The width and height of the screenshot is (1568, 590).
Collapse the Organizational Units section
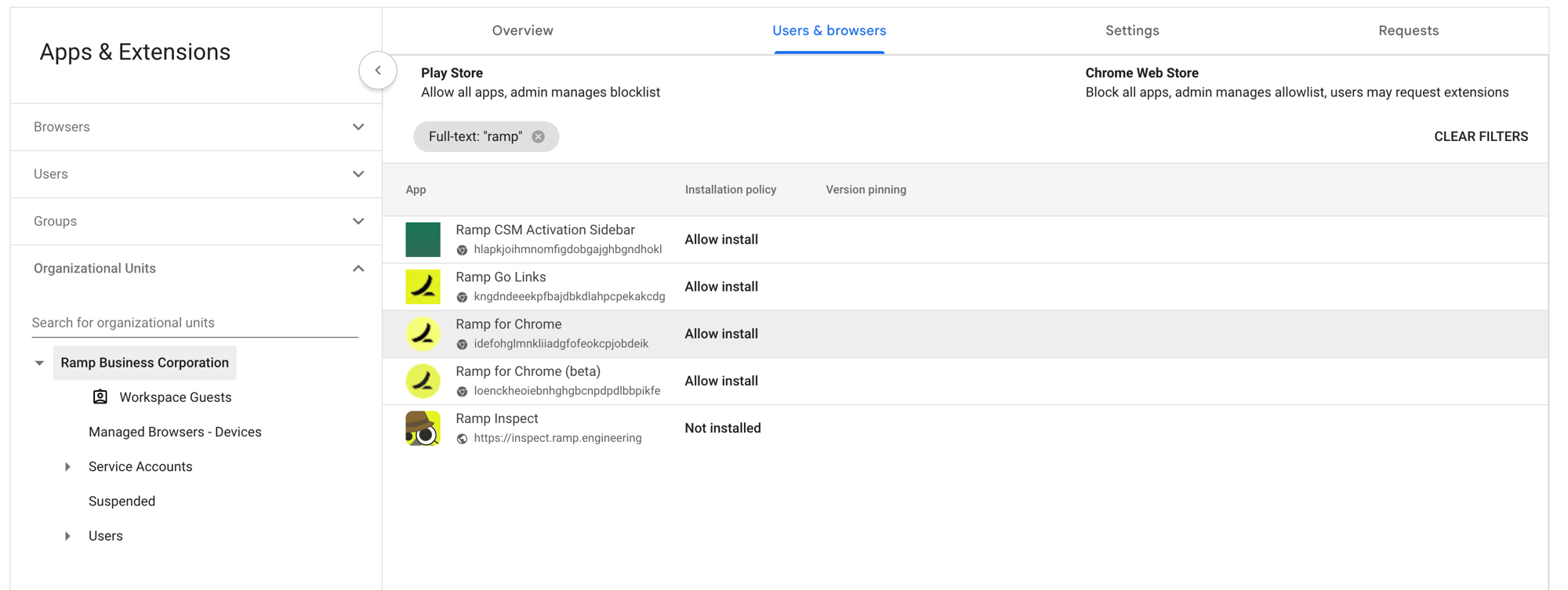[x=358, y=269]
